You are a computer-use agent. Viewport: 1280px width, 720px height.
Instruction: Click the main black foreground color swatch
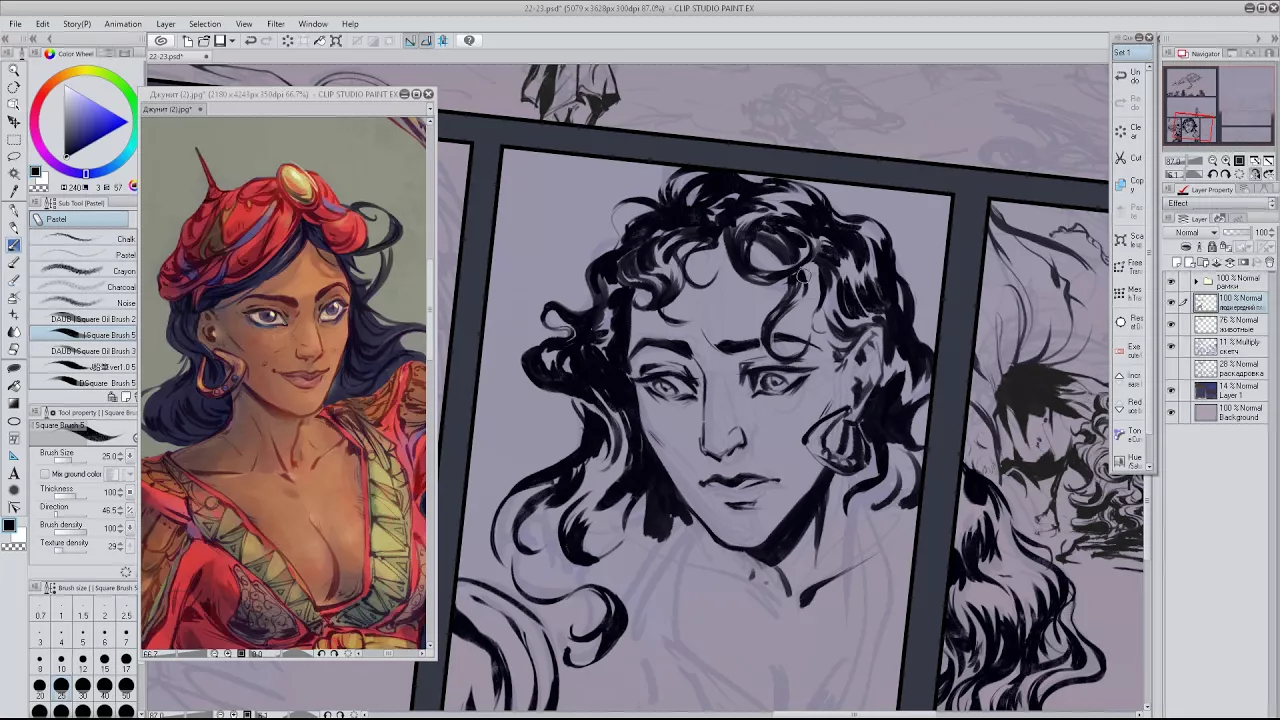[8, 526]
